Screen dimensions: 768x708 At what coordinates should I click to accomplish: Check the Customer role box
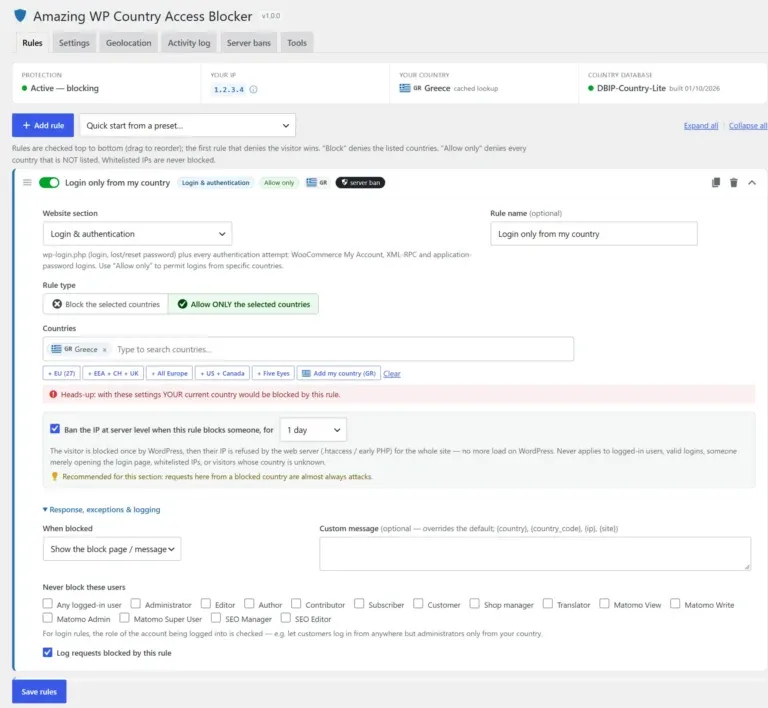pyautogui.click(x=418, y=603)
